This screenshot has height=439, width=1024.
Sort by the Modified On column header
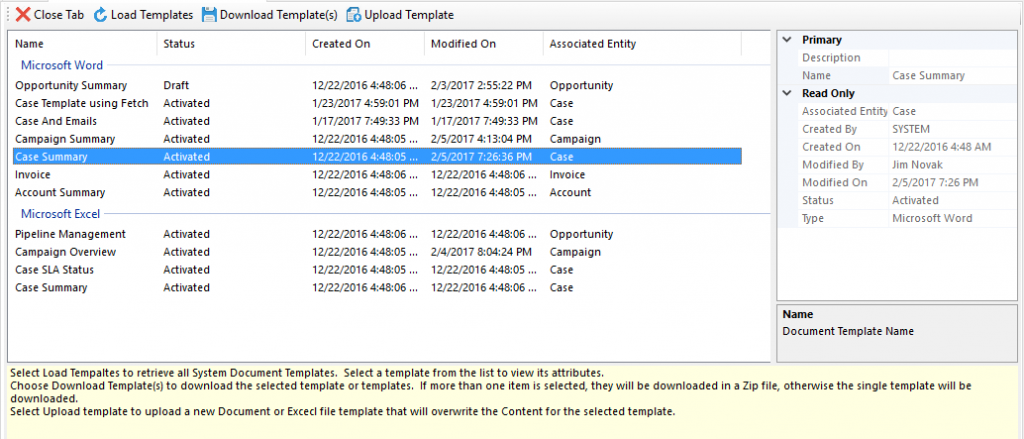pyautogui.click(x=483, y=44)
